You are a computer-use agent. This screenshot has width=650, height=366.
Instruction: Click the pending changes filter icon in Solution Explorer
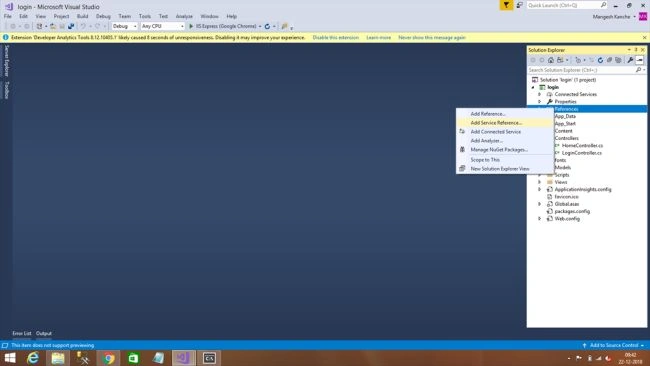pyautogui.click(x=578, y=60)
